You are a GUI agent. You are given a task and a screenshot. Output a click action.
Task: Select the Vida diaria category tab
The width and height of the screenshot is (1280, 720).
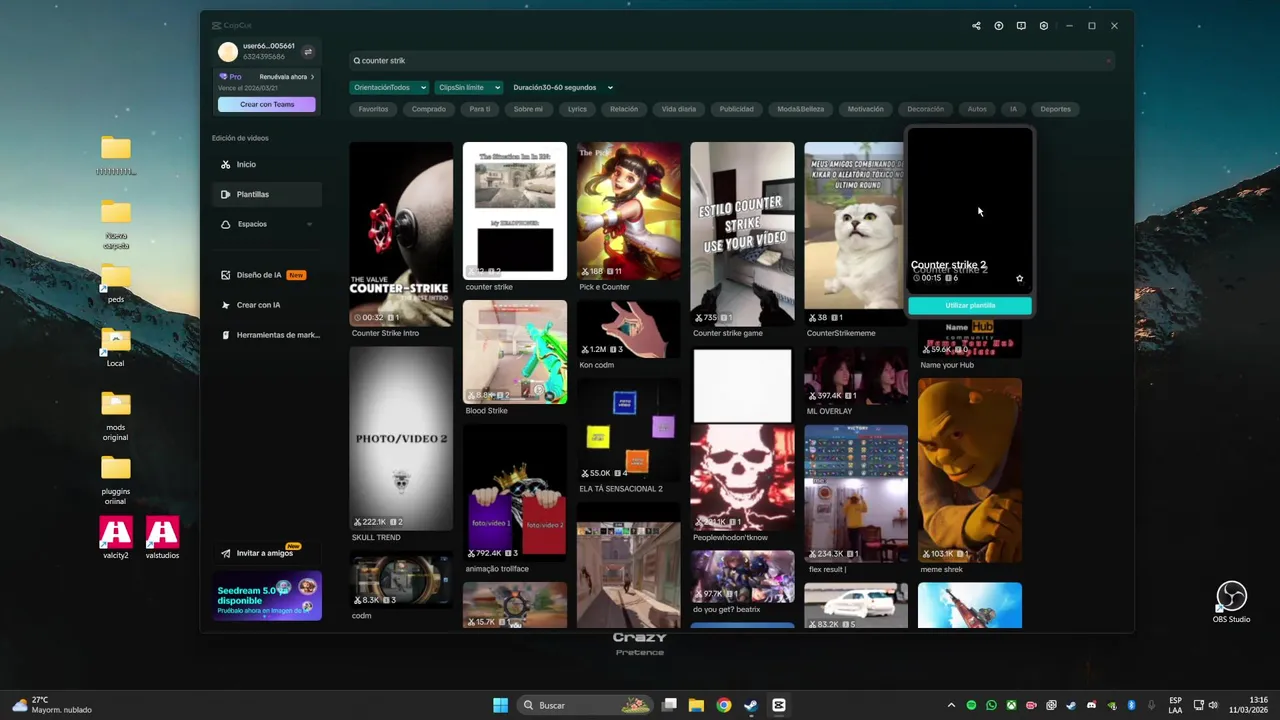coord(679,109)
